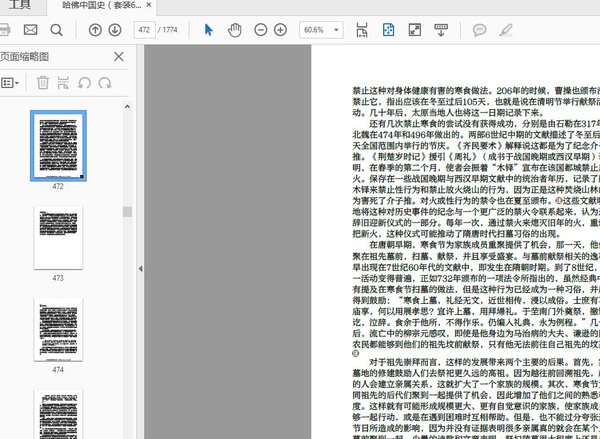Click the 页面缩略图 panel title
The height and width of the screenshot is (439, 600).
pos(24,57)
